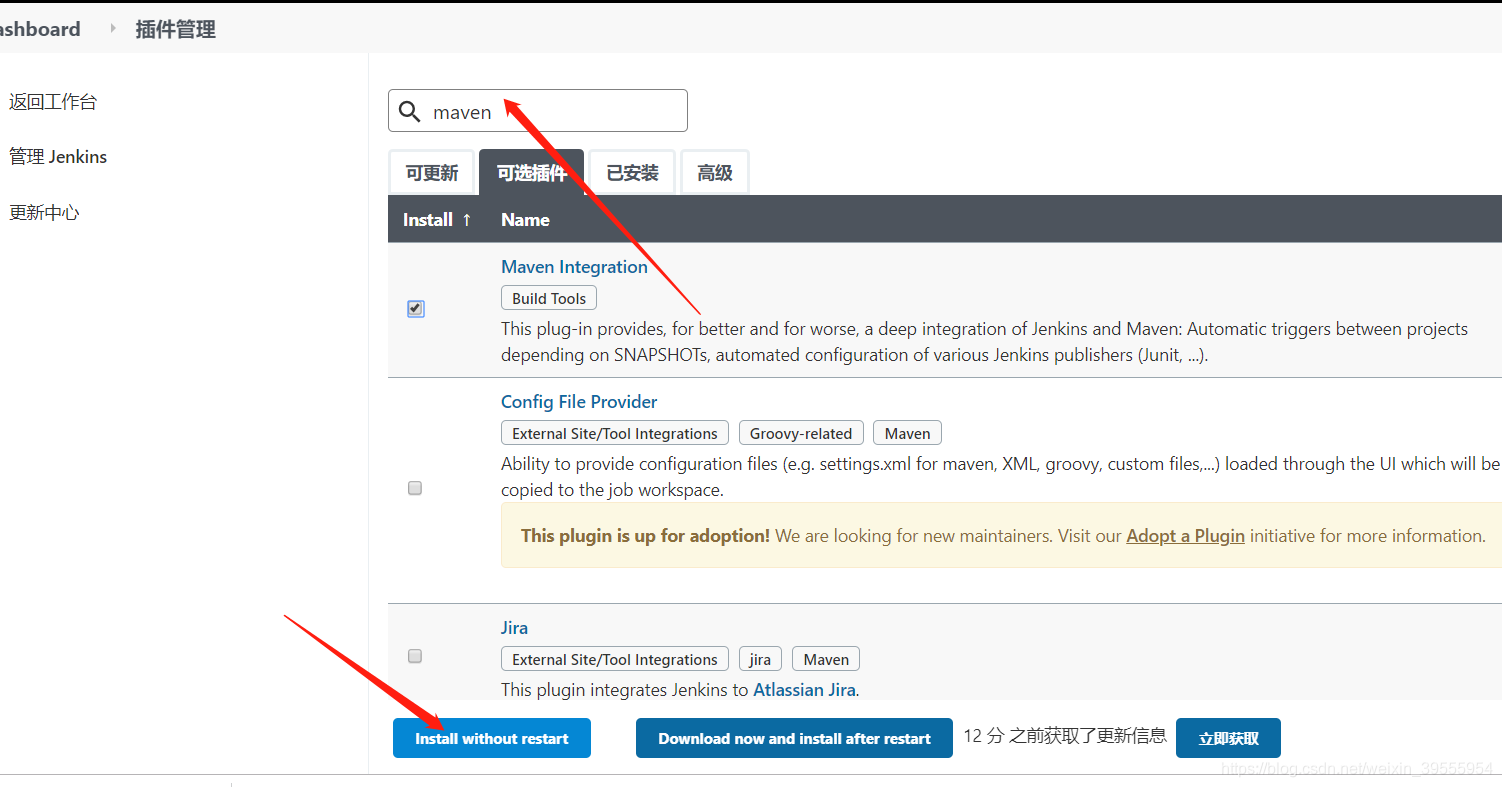Go to 返回工作台 in sidebar
Viewport: 1502px width, 787px height.
click(53, 102)
